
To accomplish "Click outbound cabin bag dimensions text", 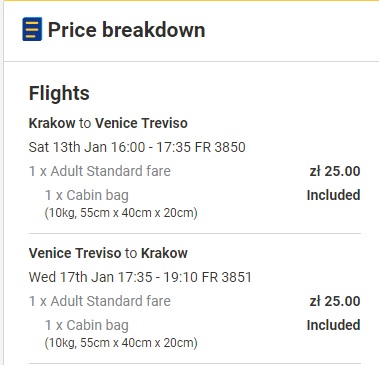I will (121, 213).
